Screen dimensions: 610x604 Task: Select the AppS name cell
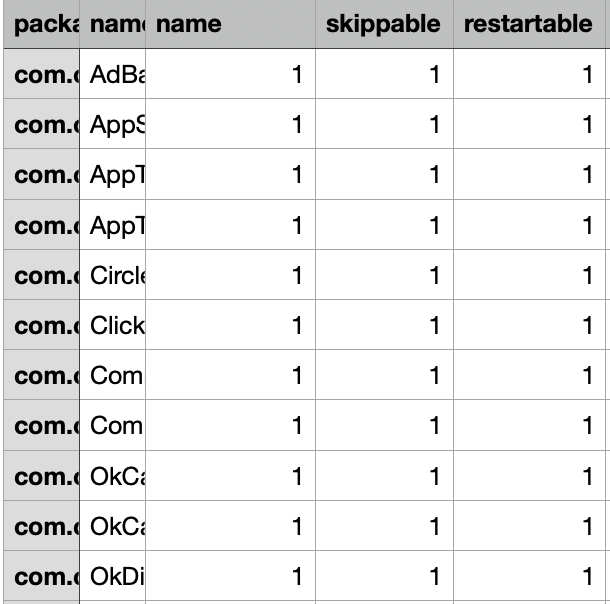(x=112, y=124)
